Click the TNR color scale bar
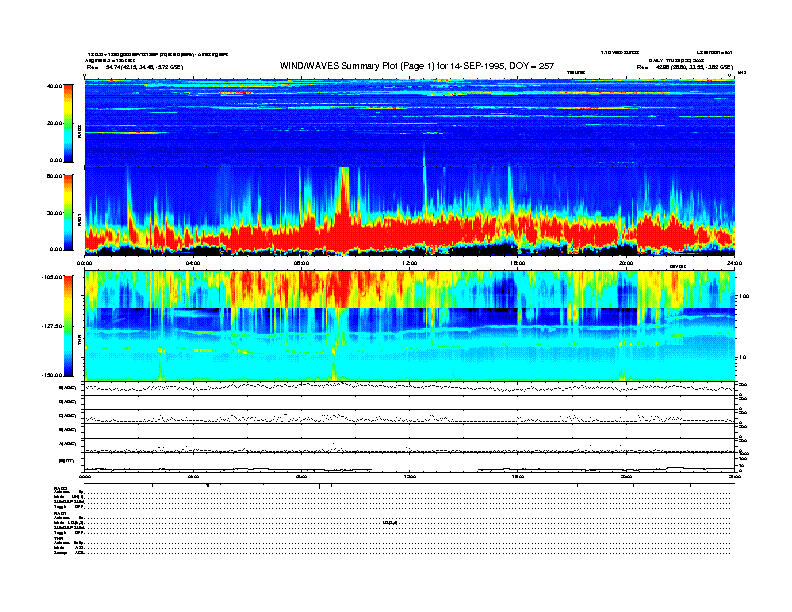Screen dimensions: 792x612 (x=68, y=326)
